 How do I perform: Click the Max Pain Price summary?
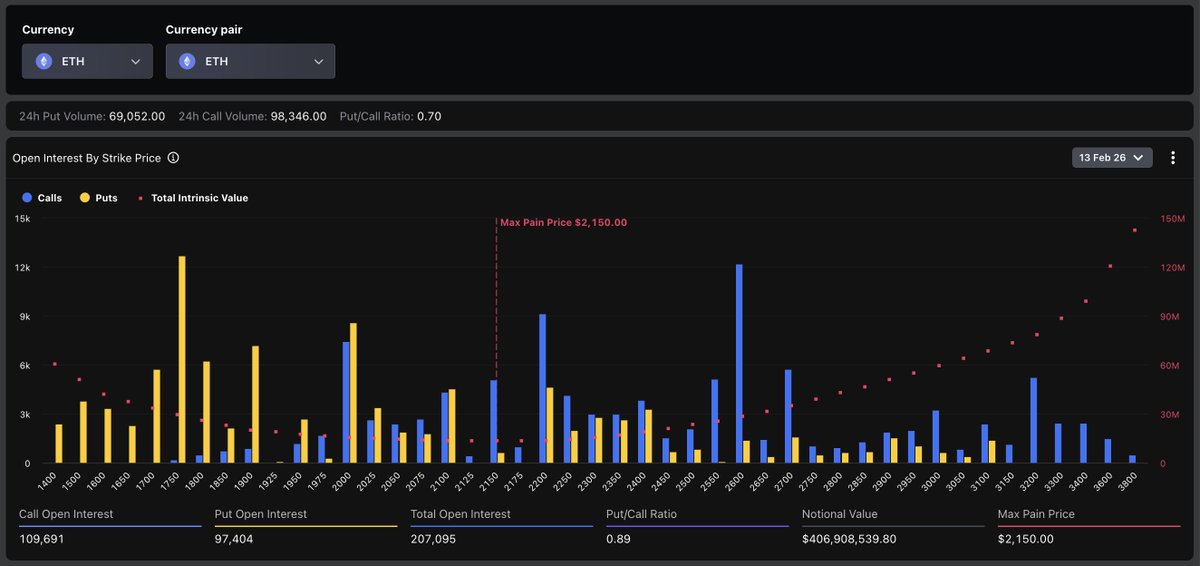[1036, 514]
